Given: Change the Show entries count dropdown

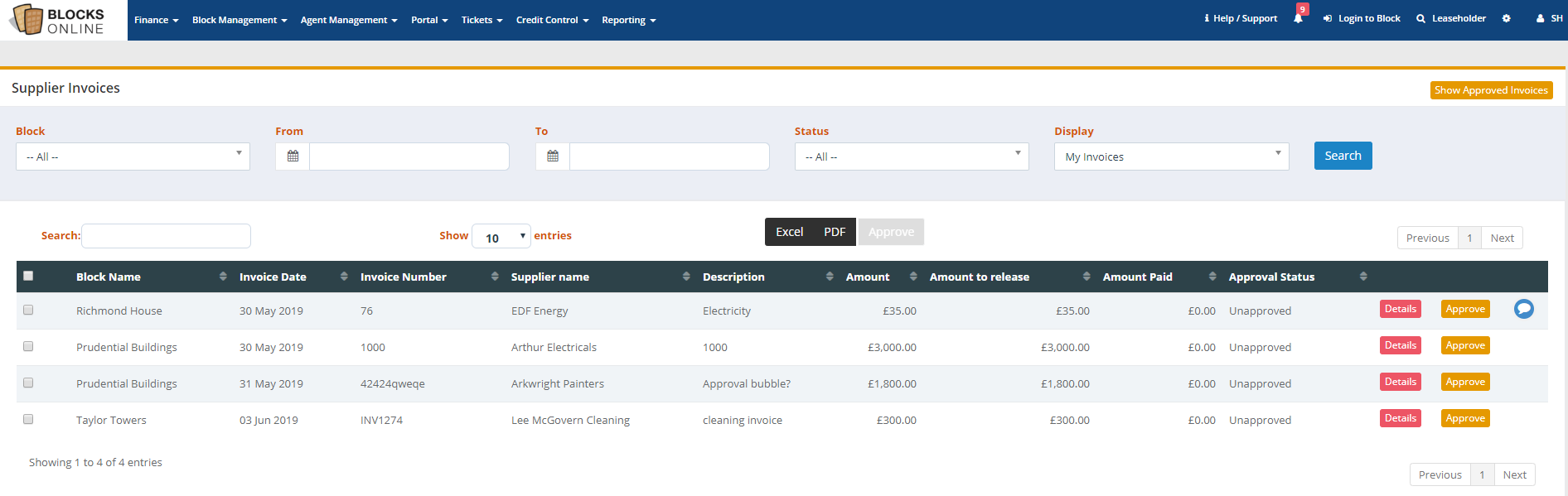Looking at the screenshot, I should [501, 237].
